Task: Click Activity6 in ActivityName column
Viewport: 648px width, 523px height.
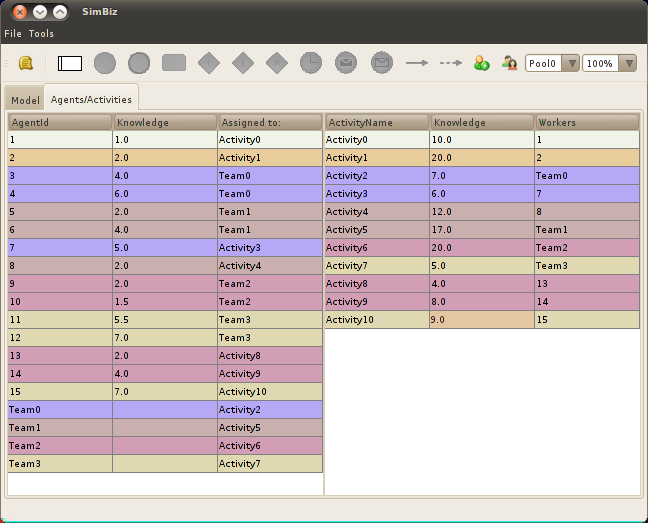Action: click(377, 247)
